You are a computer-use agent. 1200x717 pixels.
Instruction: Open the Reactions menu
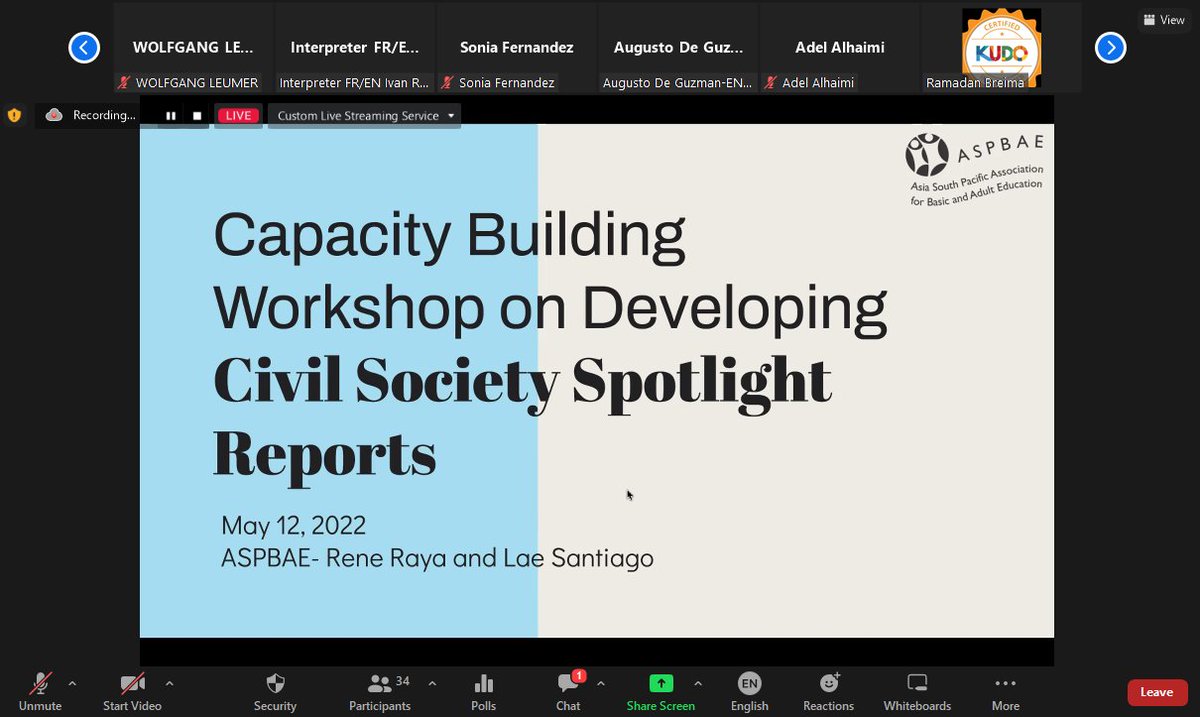coord(829,691)
